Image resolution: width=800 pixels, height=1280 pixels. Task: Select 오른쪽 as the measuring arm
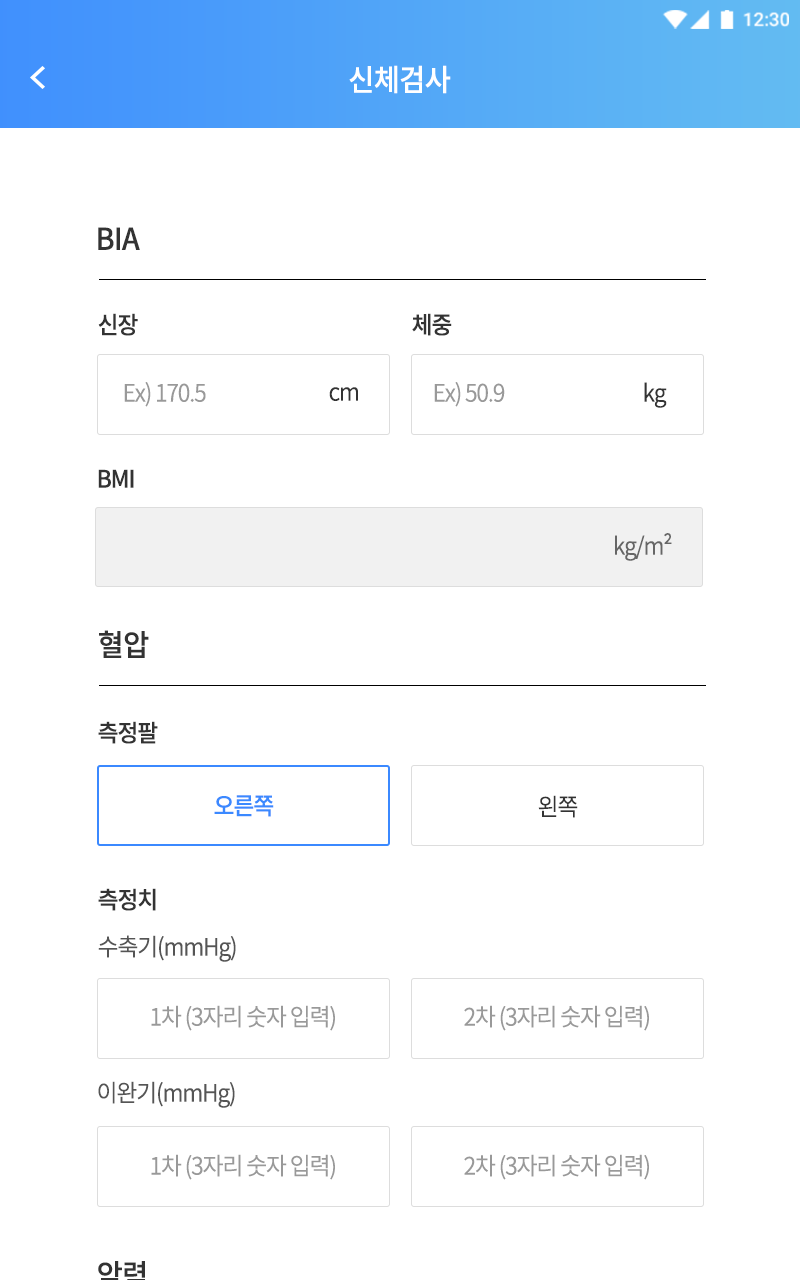[243, 806]
